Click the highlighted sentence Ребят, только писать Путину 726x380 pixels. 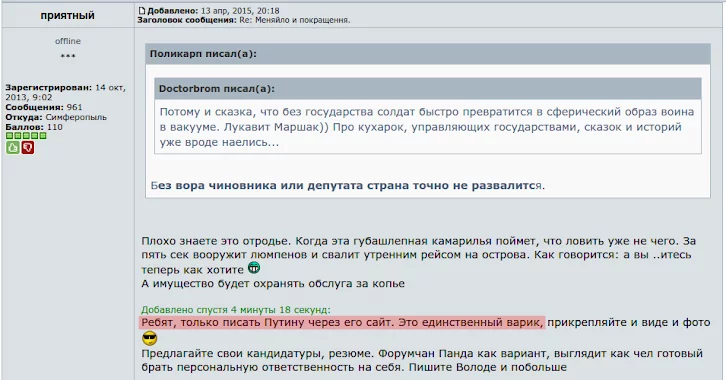click(x=342, y=323)
